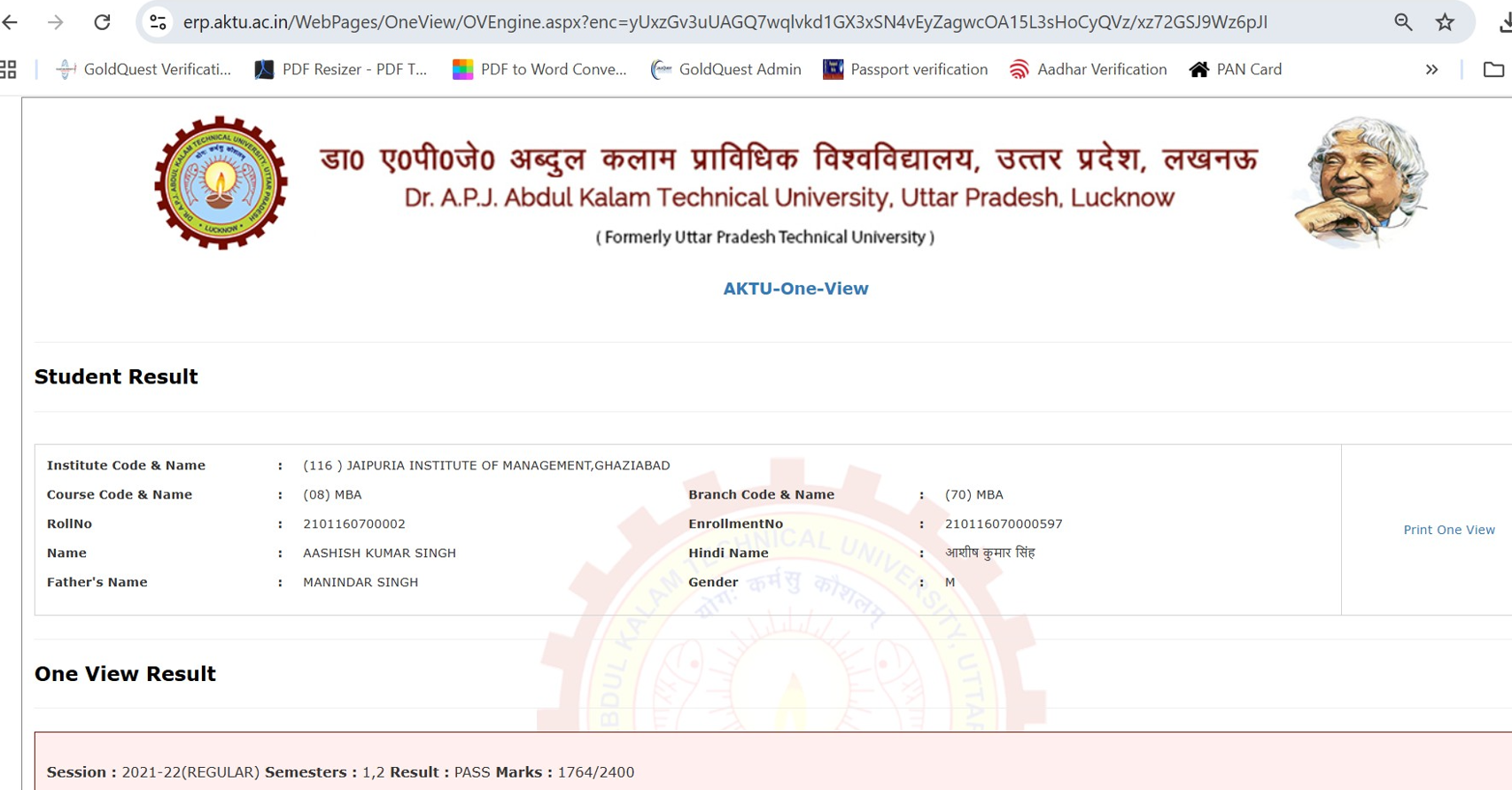
Task: Click the AKTU-One-View heading link
Action: pyautogui.click(x=795, y=289)
